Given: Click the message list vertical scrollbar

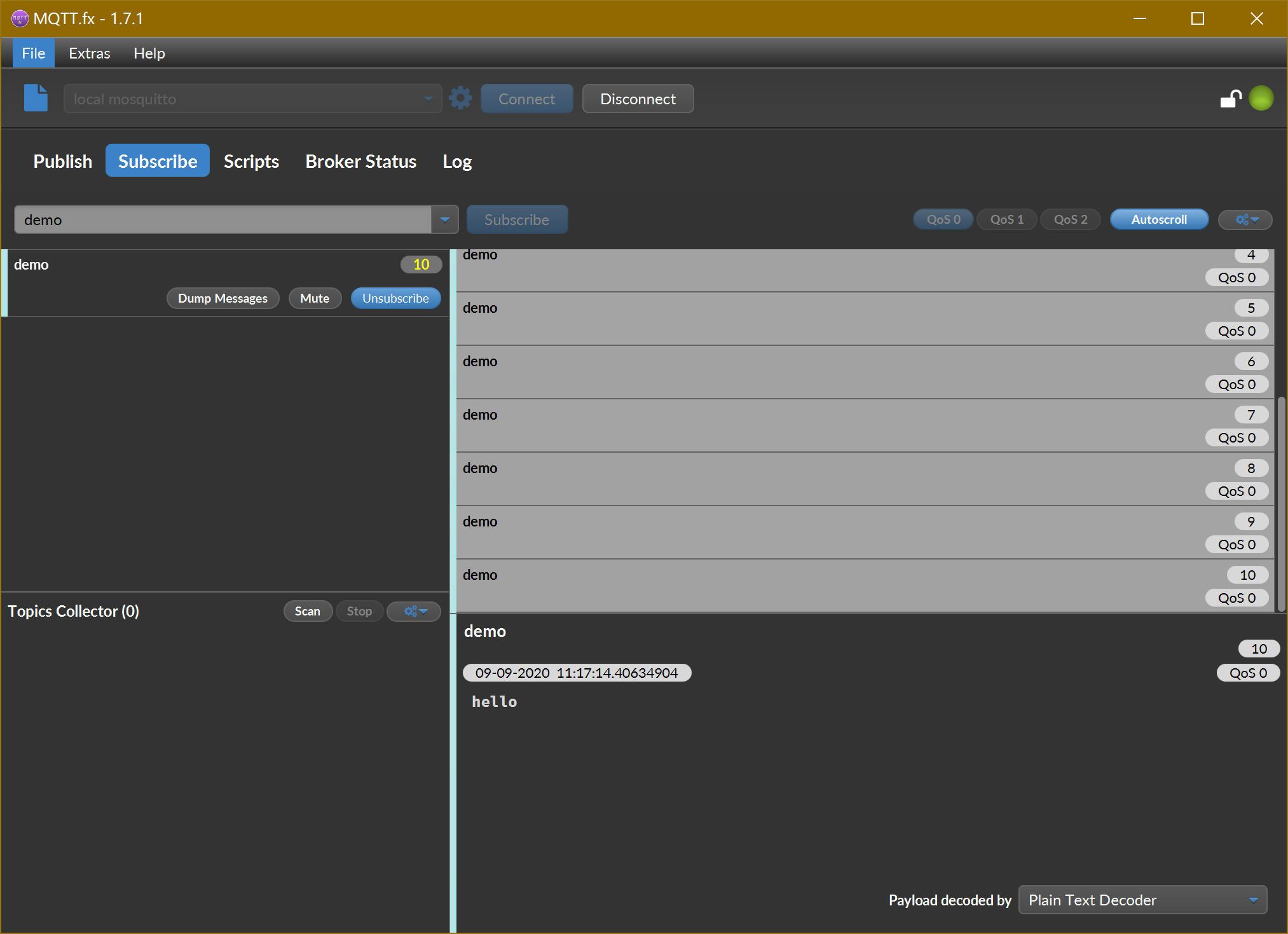Looking at the screenshot, I should click(x=1280, y=504).
